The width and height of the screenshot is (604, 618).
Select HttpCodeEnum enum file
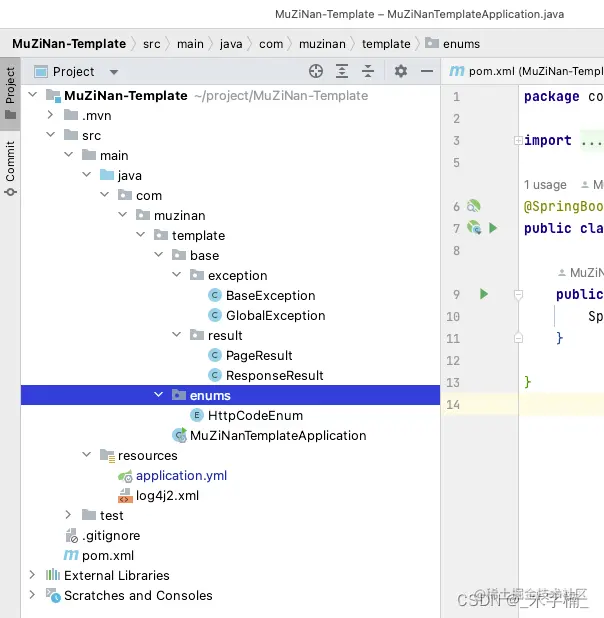point(255,415)
